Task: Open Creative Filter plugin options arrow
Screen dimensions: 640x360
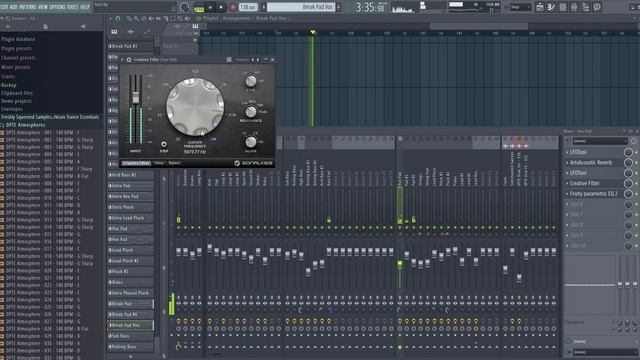Action: [x=122, y=60]
